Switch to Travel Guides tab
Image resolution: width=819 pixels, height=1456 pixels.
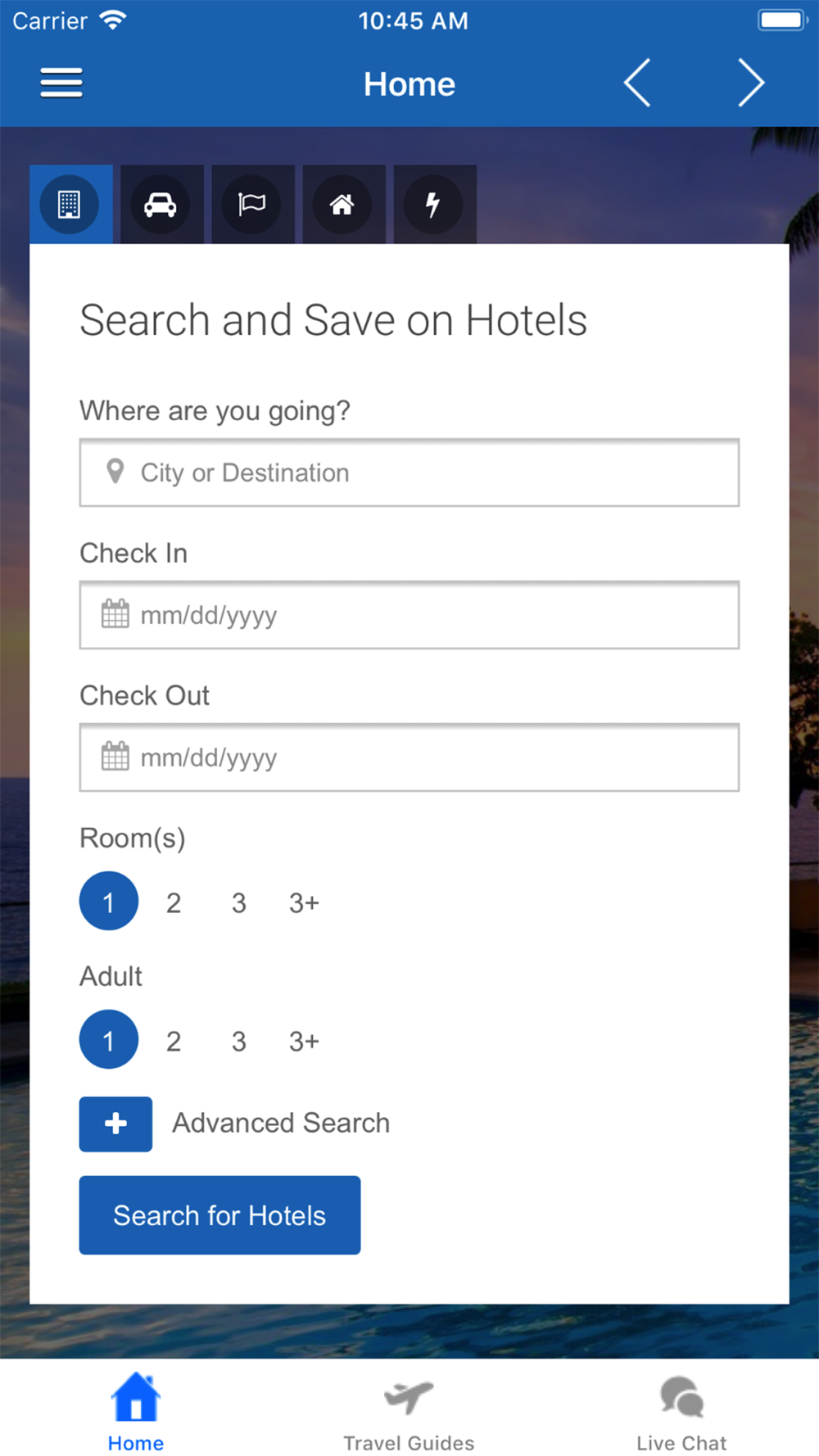[409, 1413]
